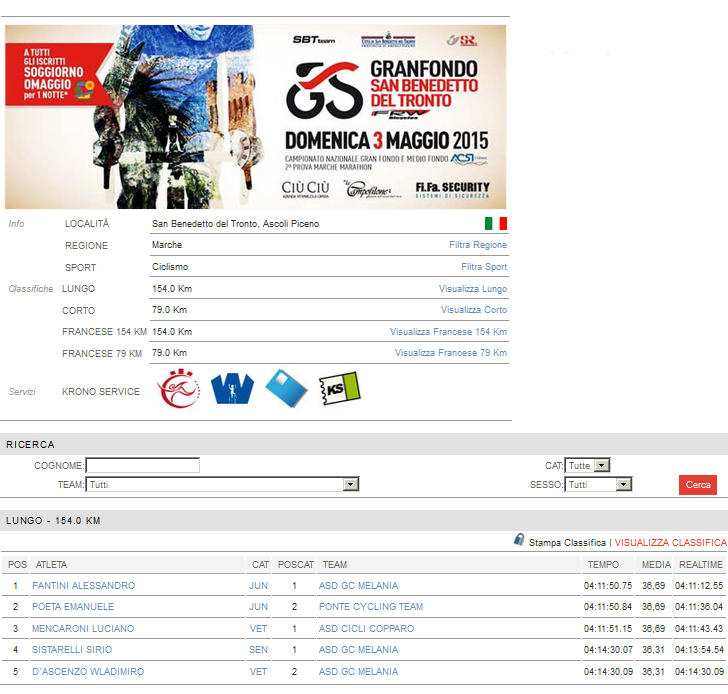Click Stampa Classifica link
Image resolution: width=728 pixels, height=694 pixels.
tap(567, 542)
